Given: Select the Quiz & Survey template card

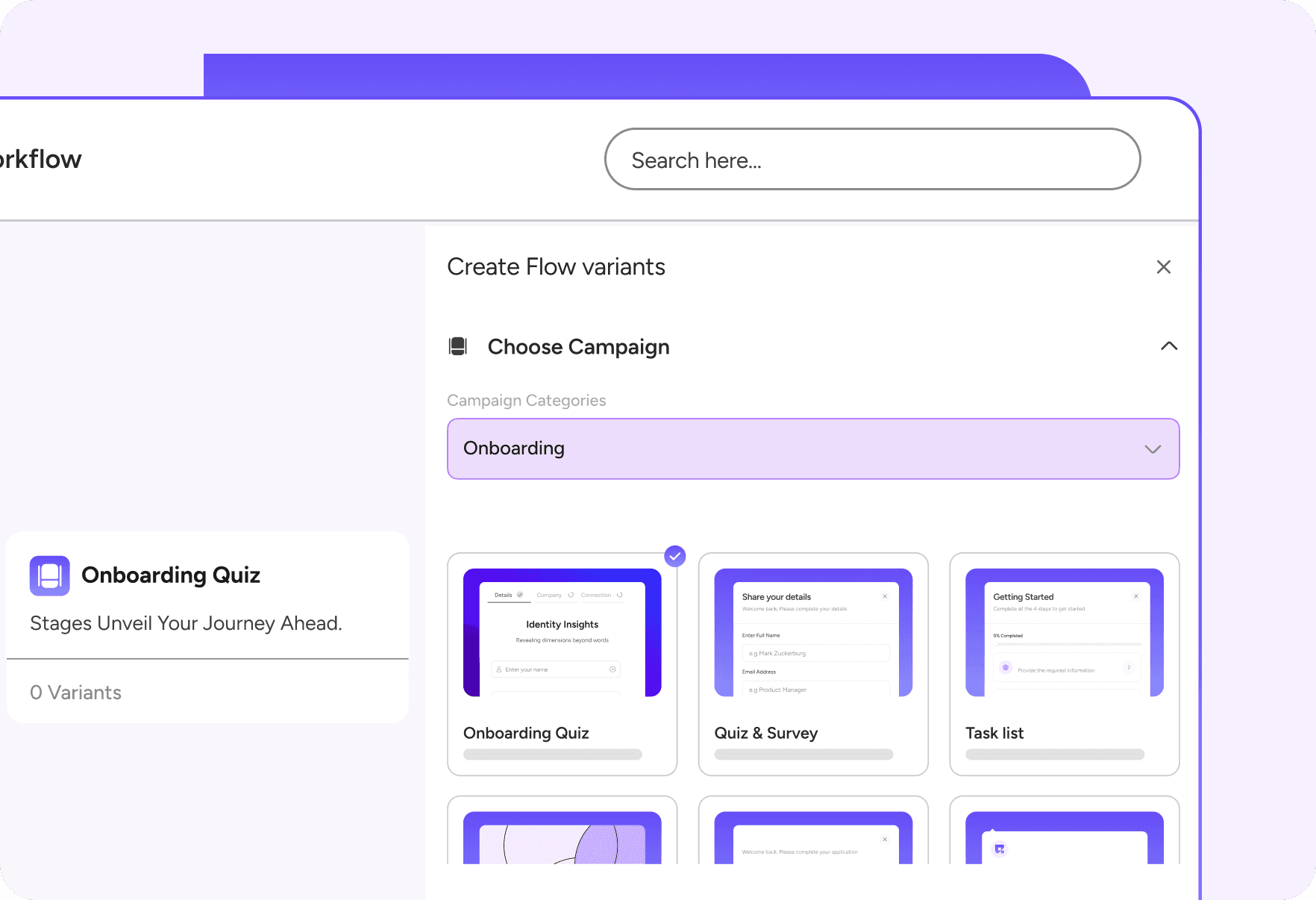Looking at the screenshot, I should coord(812,663).
